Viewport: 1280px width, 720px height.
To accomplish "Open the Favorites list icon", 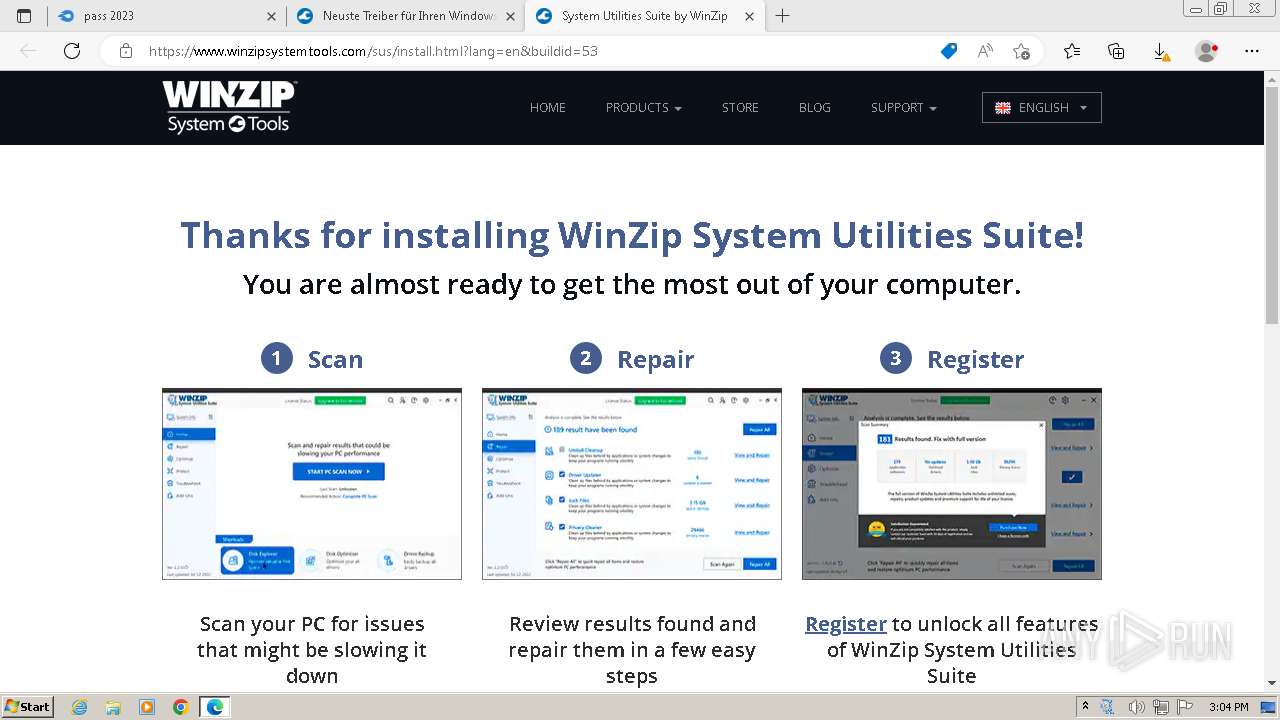I will pyautogui.click(x=1072, y=51).
